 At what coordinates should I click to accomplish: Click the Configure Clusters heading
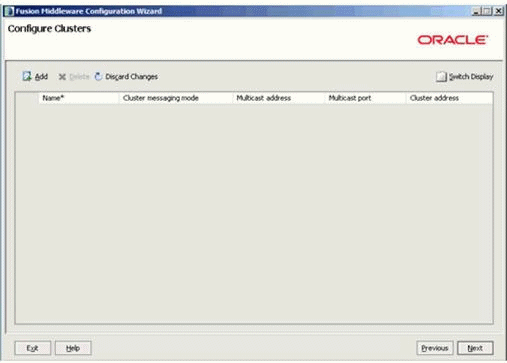pos(49,29)
